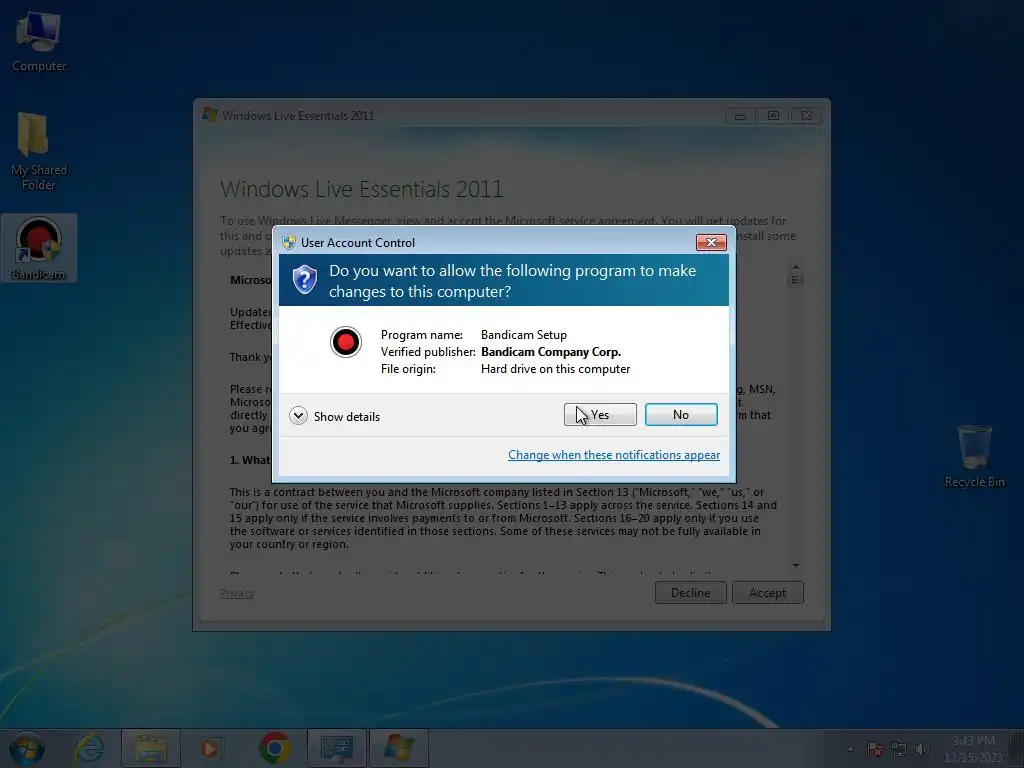1024x768 pixels.
Task: Open network tray icon
Action: coord(899,749)
